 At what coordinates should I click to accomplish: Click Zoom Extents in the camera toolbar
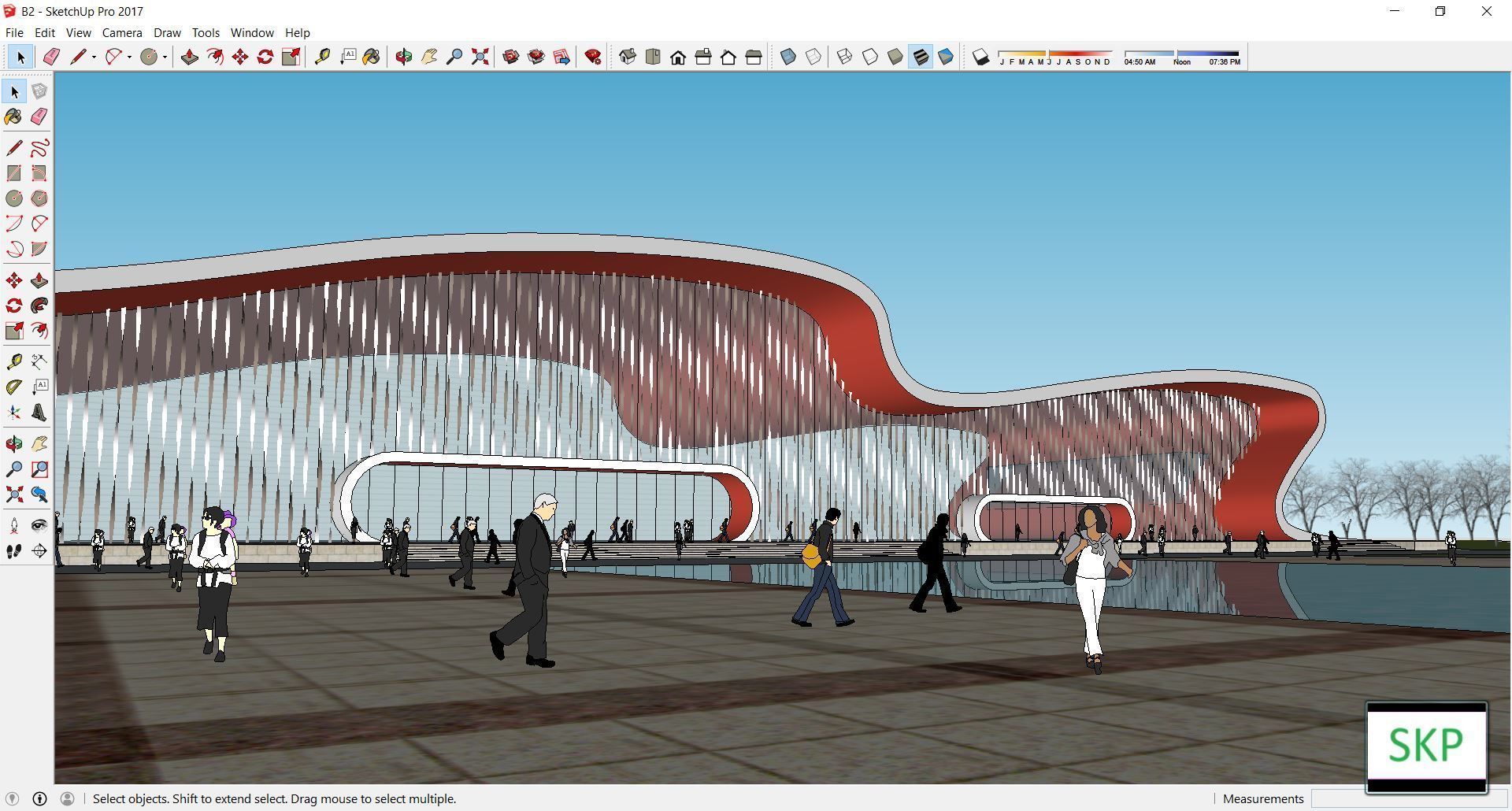pyautogui.click(x=479, y=57)
